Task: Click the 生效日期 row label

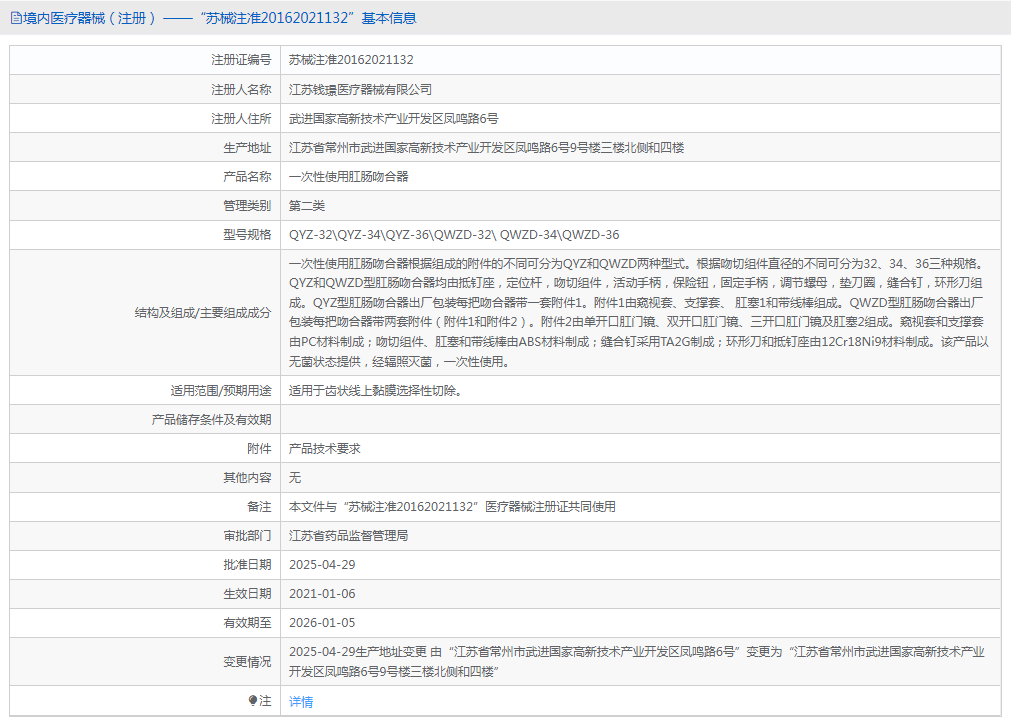Action: tap(247, 594)
